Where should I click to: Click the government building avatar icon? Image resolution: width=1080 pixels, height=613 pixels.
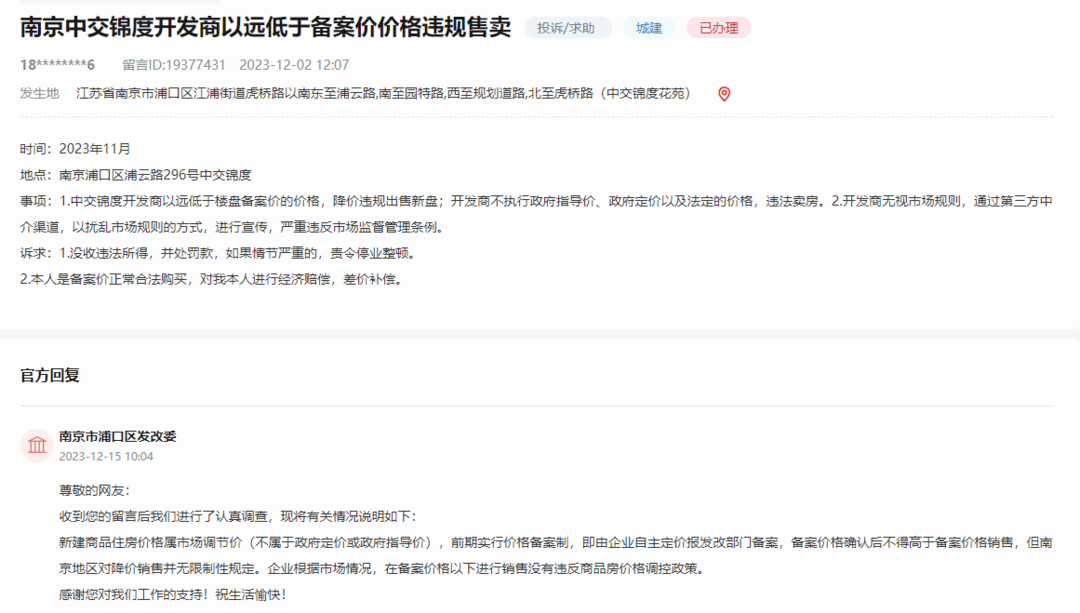(x=37, y=446)
